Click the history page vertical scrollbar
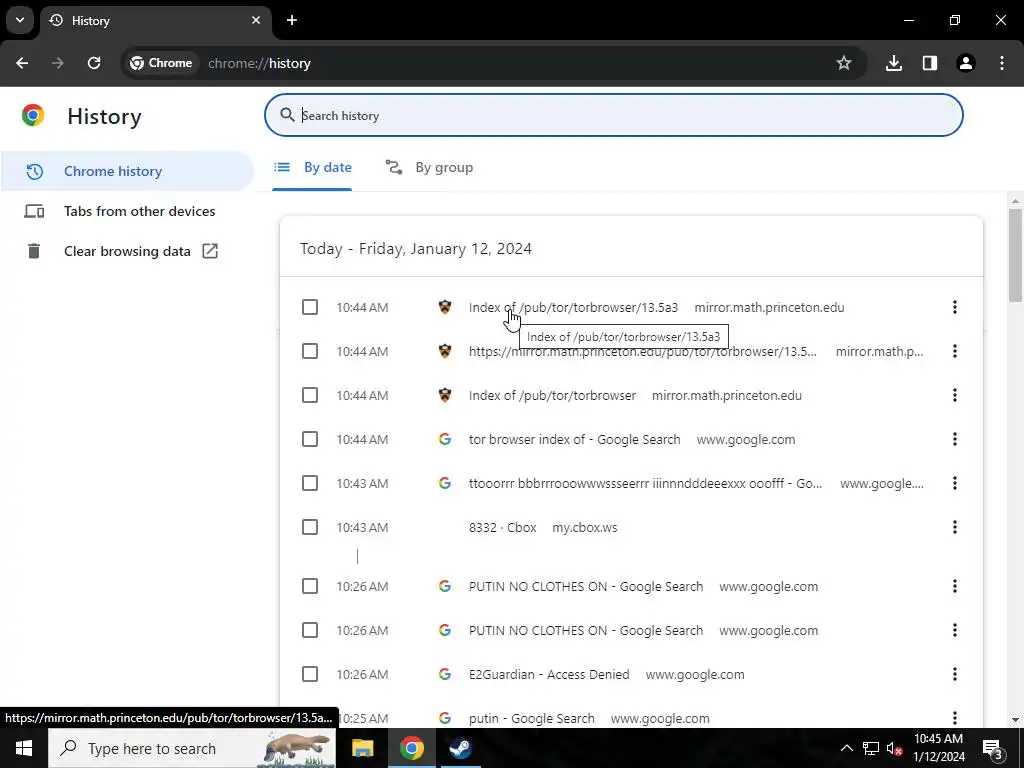Viewport: 1024px width, 768px height. 1015,255
